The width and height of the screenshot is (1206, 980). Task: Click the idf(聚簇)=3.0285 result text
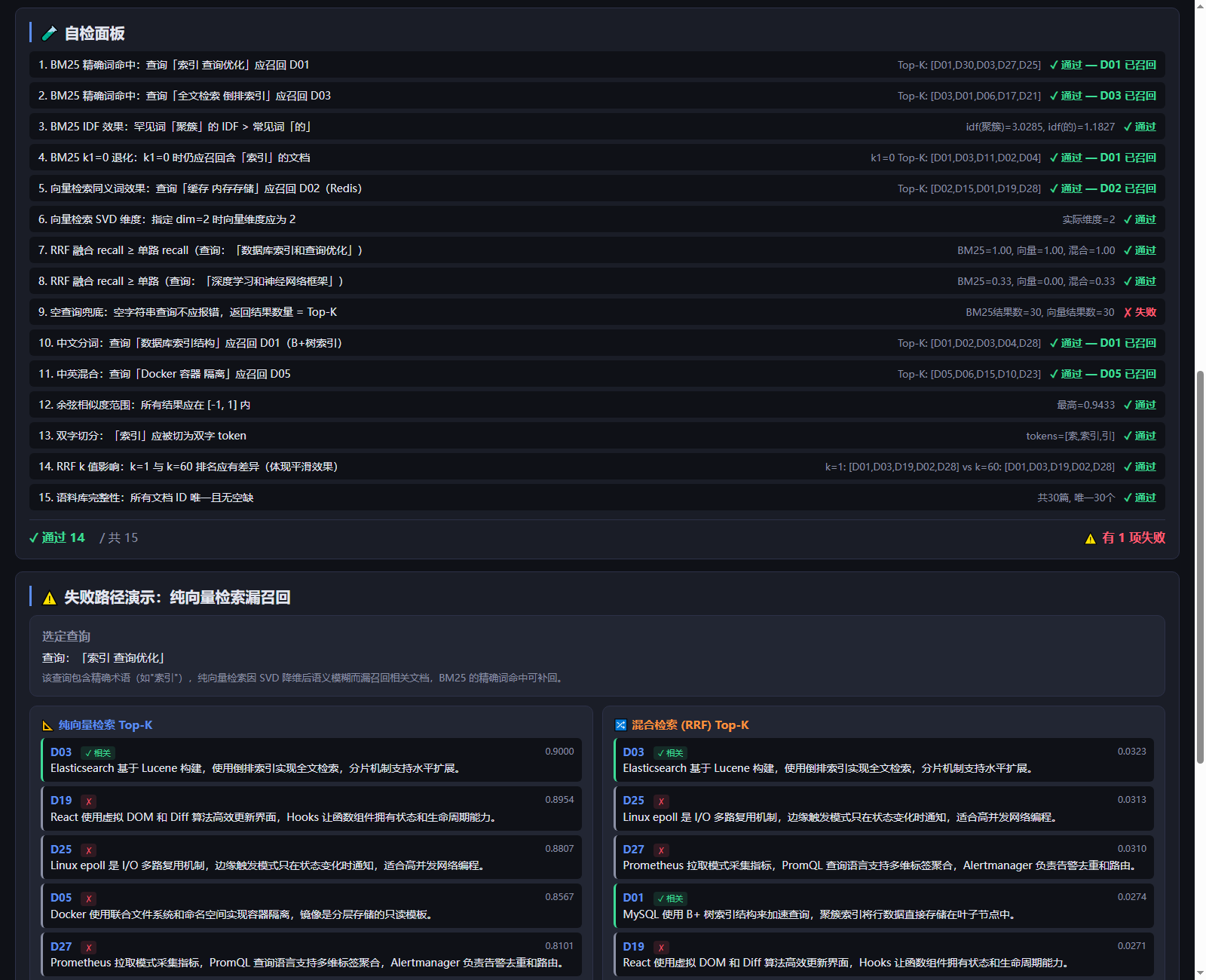click(x=1040, y=127)
